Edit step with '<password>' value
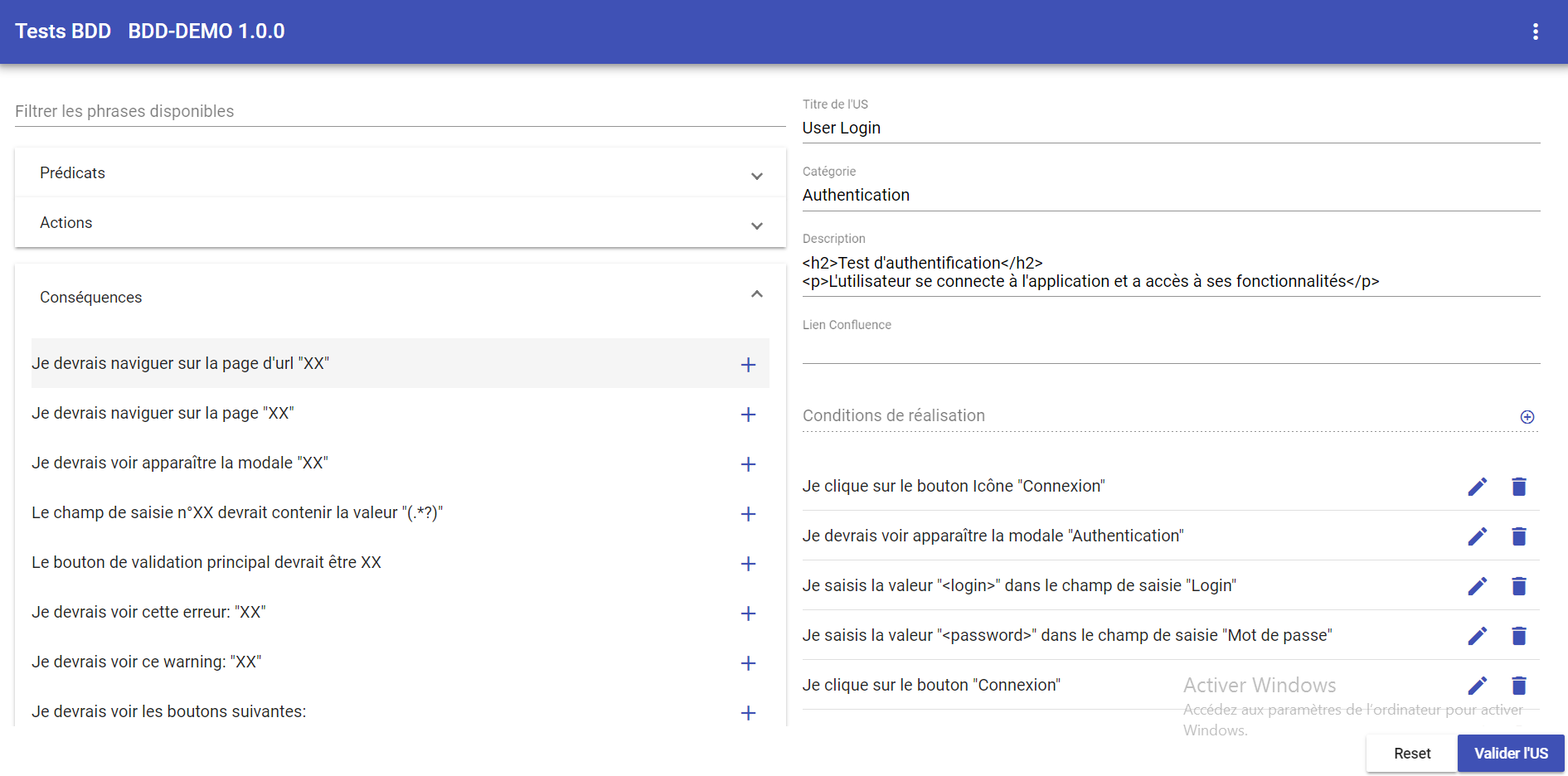The height and width of the screenshot is (776, 1568). pos(1478,636)
